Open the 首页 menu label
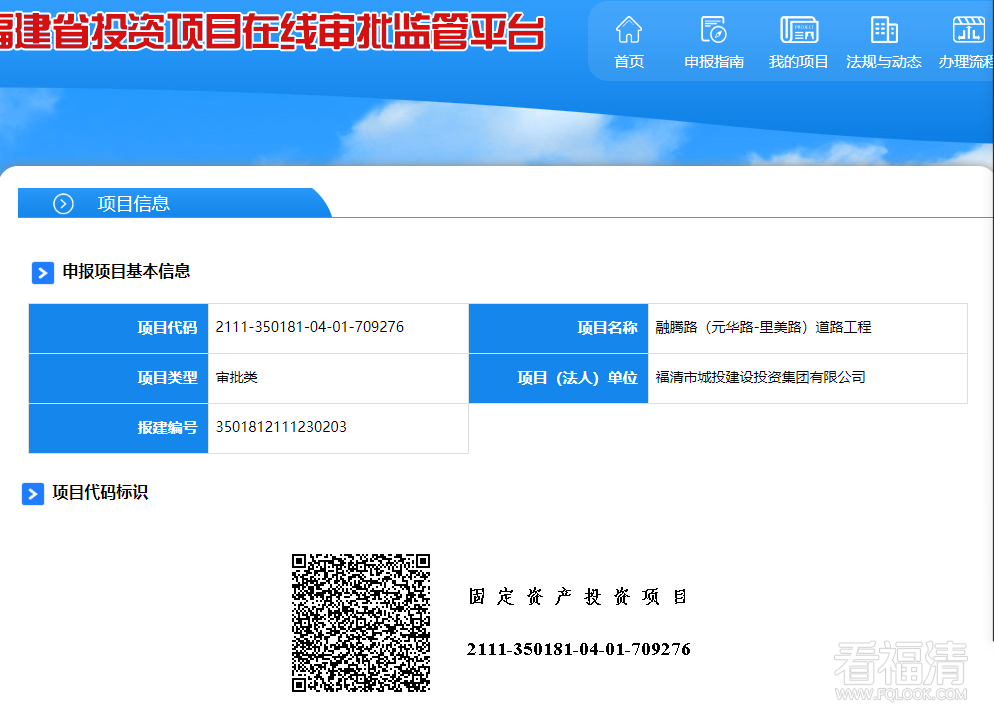This screenshot has height=721, width=994. click(629, 62)
